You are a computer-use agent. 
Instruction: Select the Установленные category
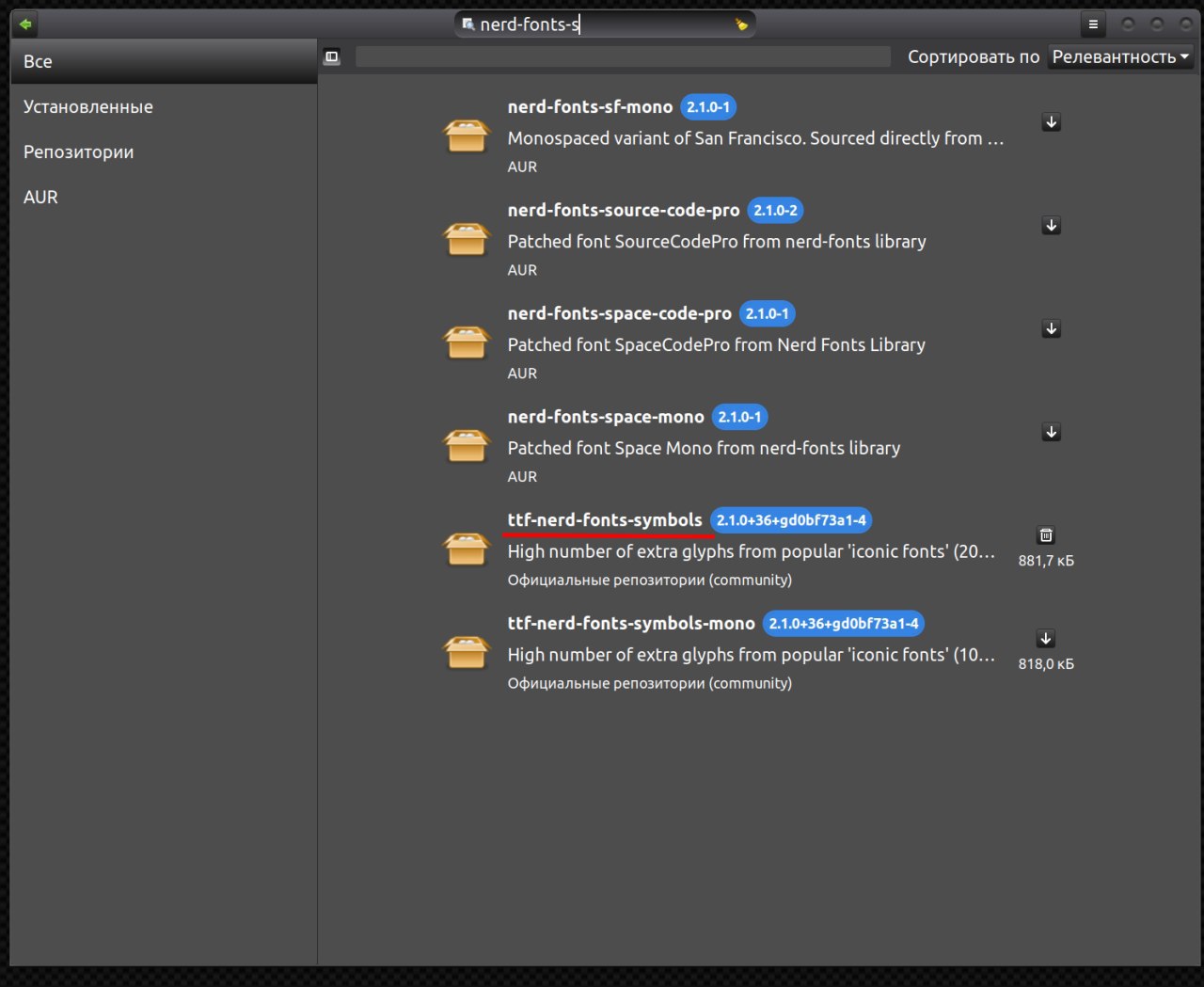click(x=164, y=106)
